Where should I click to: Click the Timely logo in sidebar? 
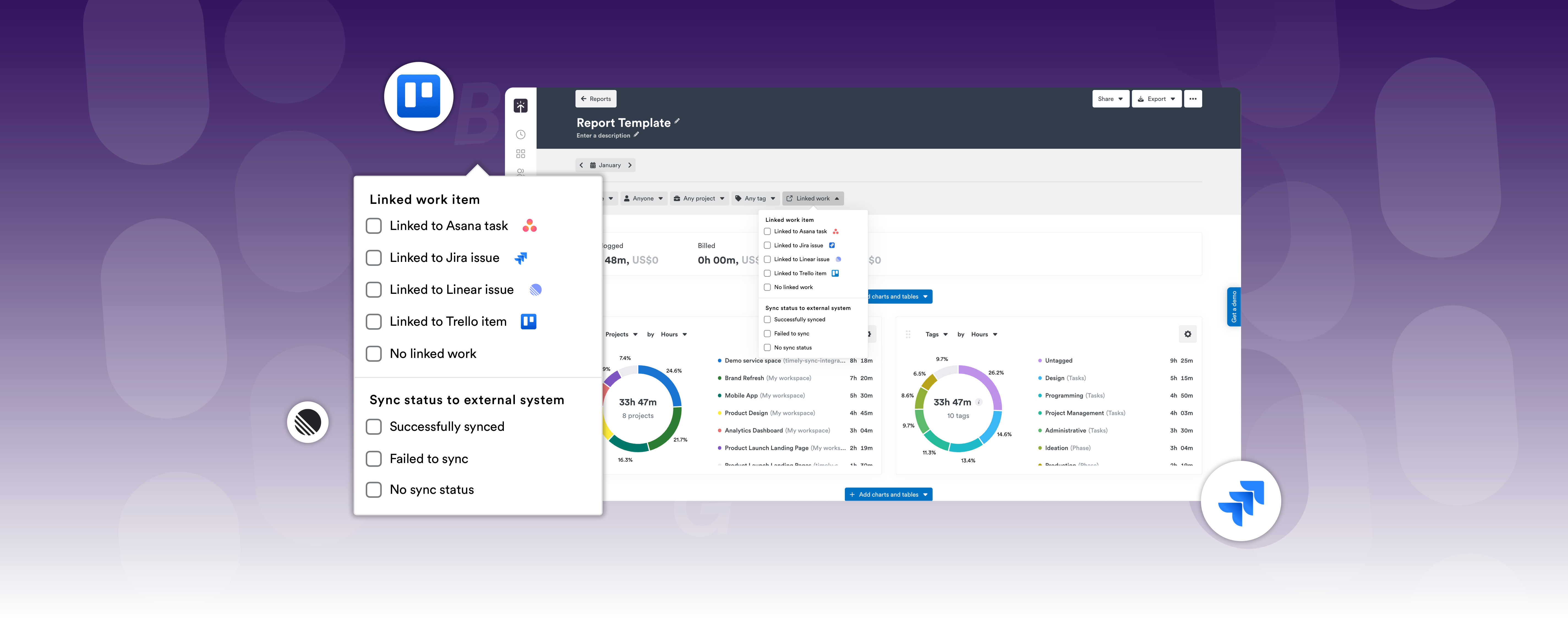tap(520, 106)
